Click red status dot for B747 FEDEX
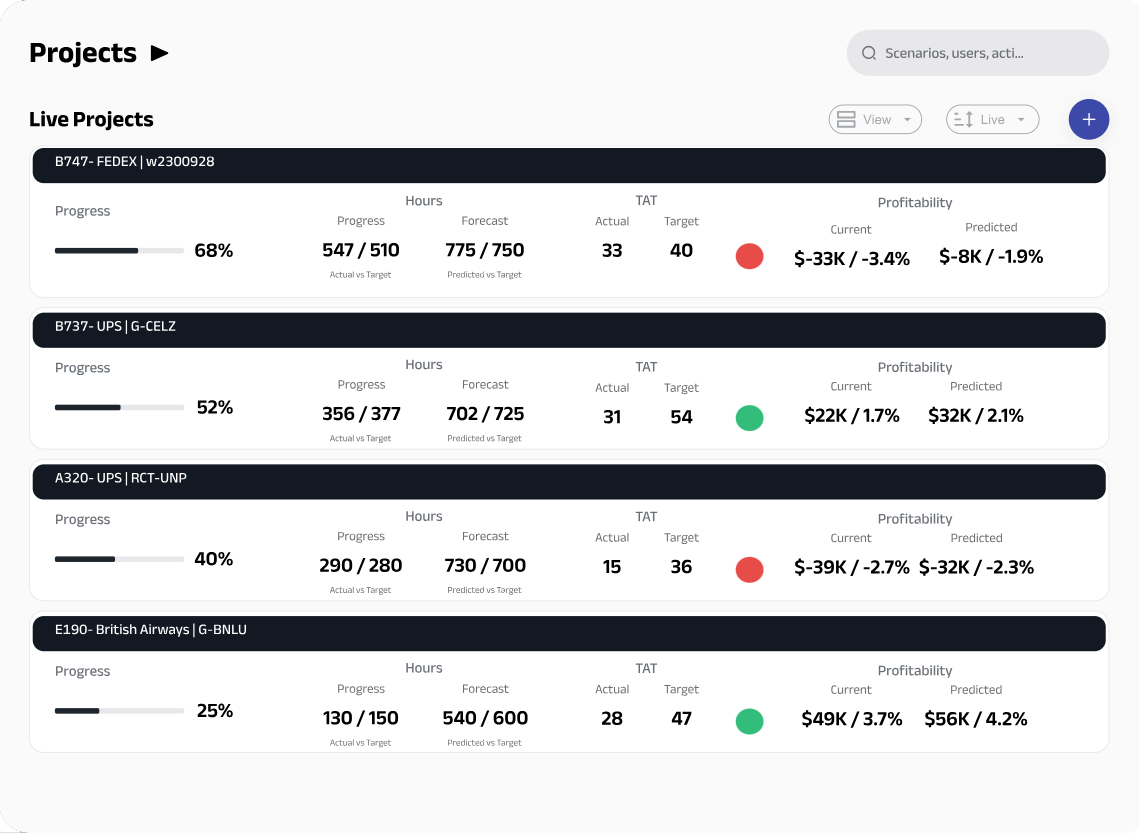Viewport: 1139px width, 833px height. [749, 257]
